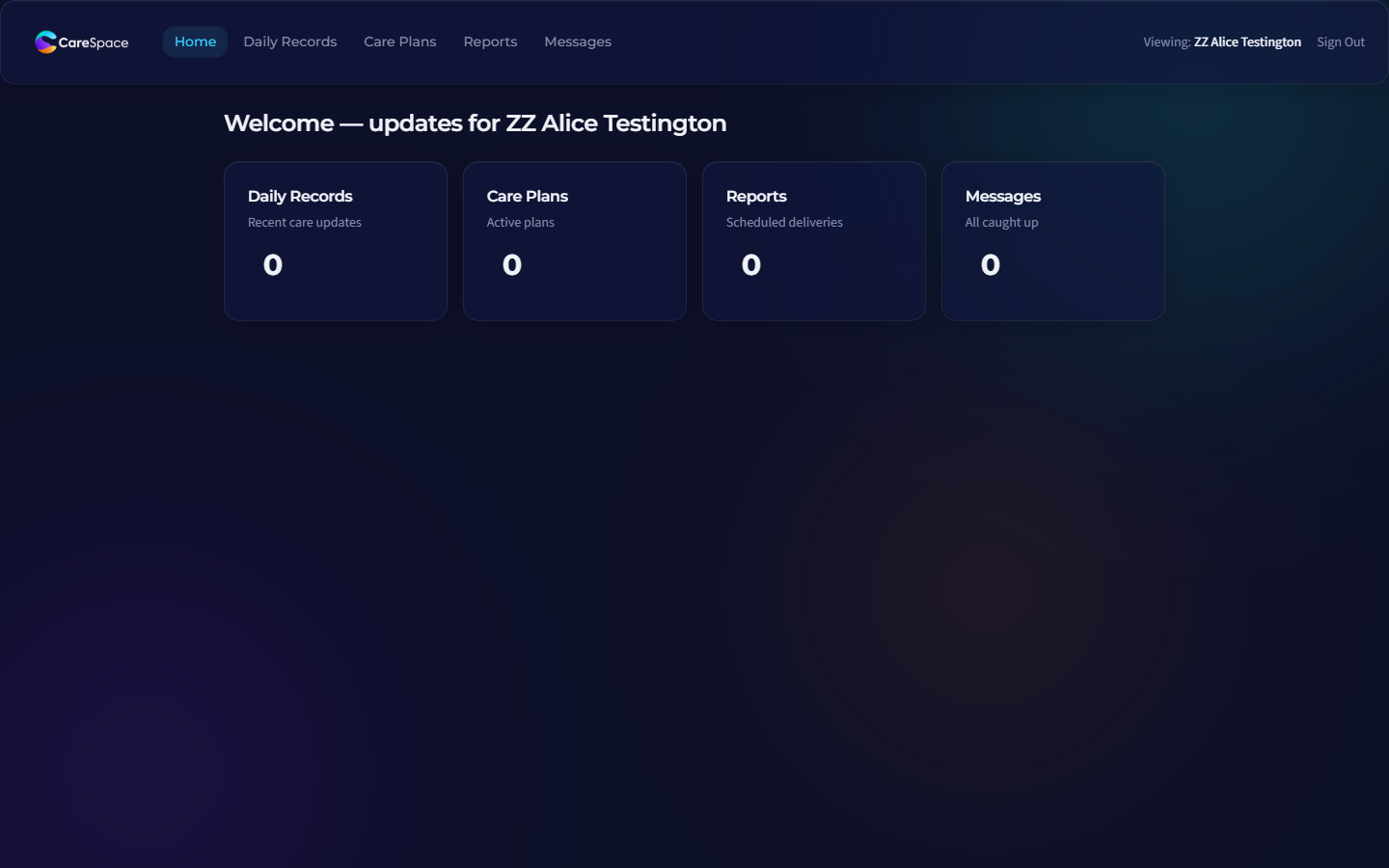This screenshot has height=868, width=1389.
Task: Click the CareSpace brand name text
Action: point(94,42)
